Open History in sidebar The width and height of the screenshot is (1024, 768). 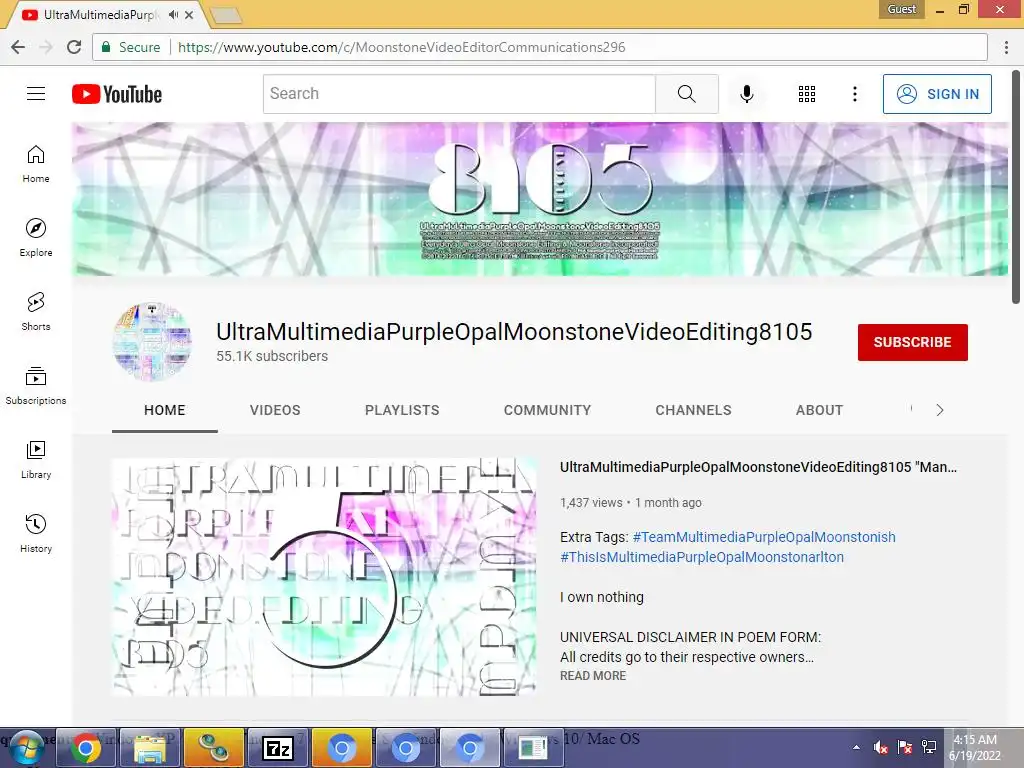click(x=36, y=534)
